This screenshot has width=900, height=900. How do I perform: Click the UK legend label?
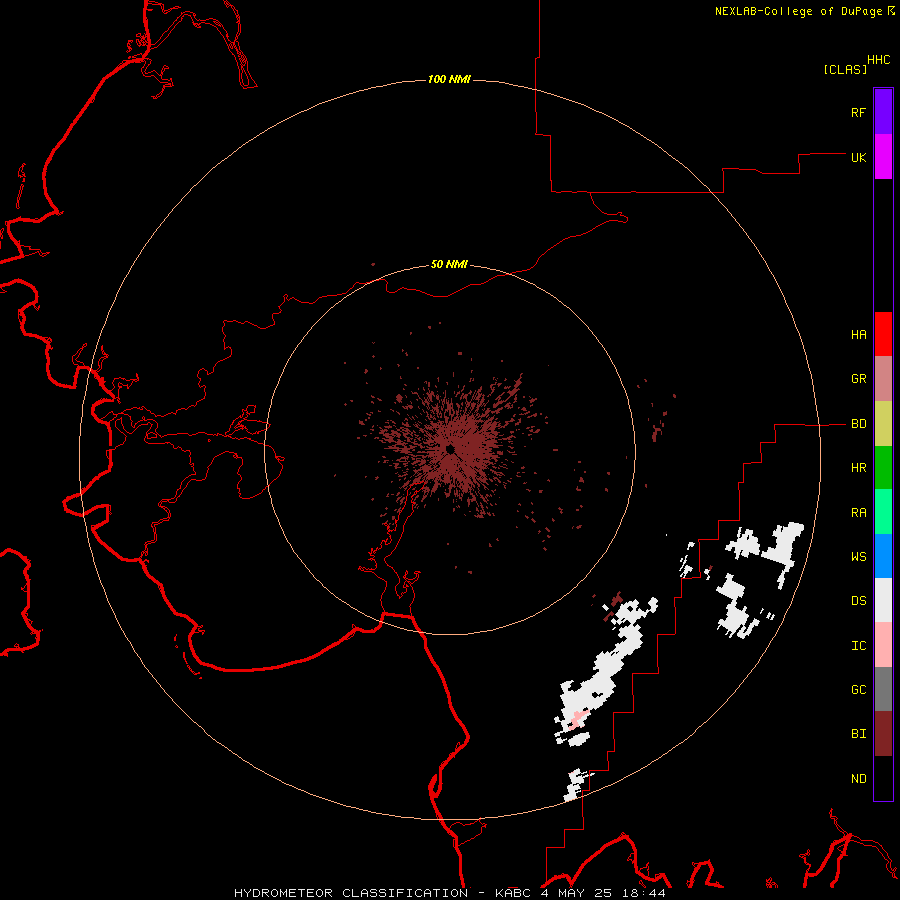pyautogui.click(x=858, y=157)
